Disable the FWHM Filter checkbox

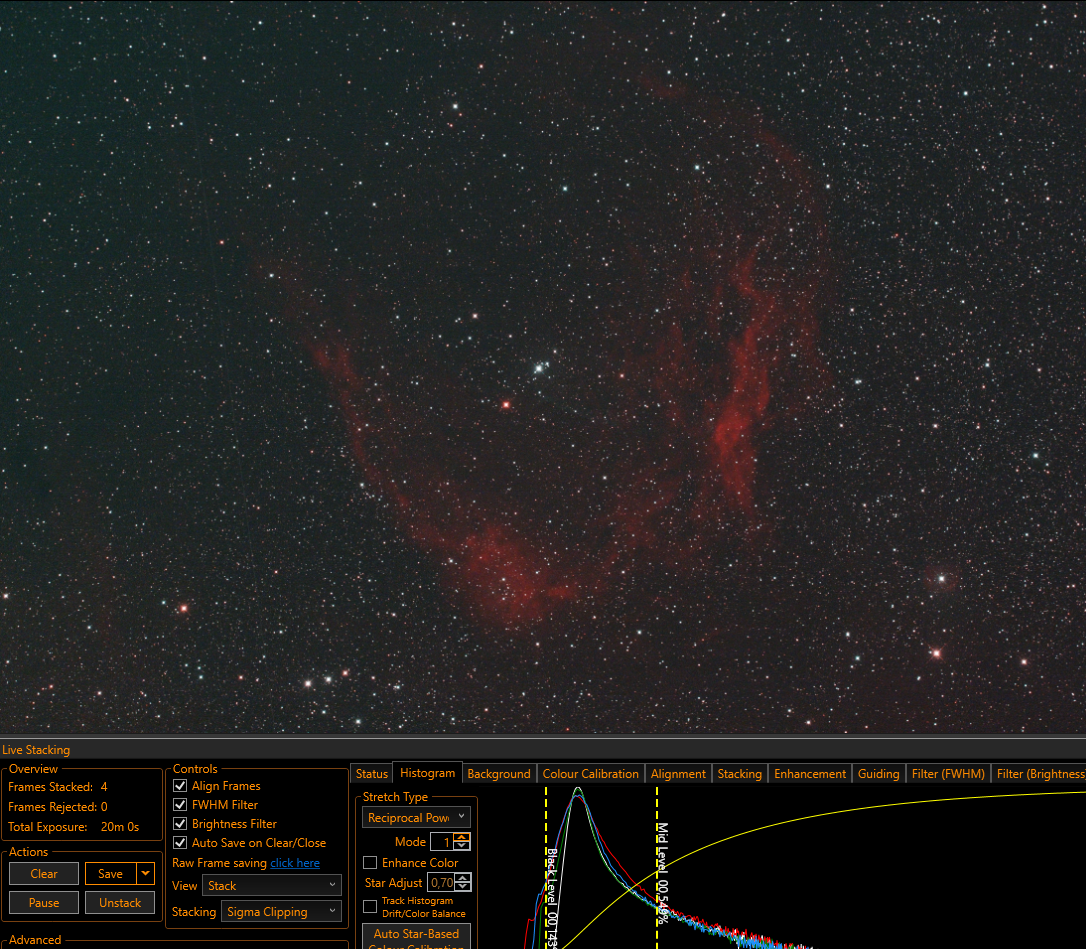(180, 805)
